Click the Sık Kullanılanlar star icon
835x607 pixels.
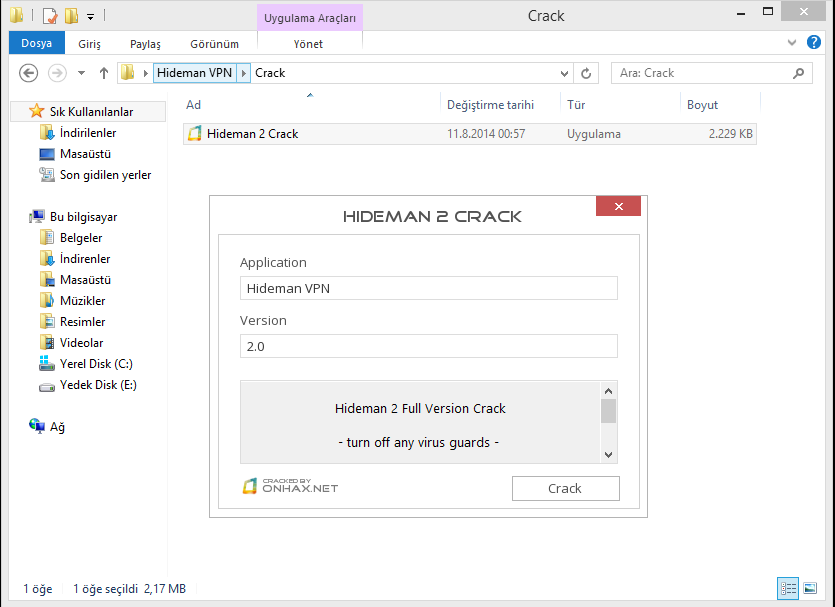point(36,111)
